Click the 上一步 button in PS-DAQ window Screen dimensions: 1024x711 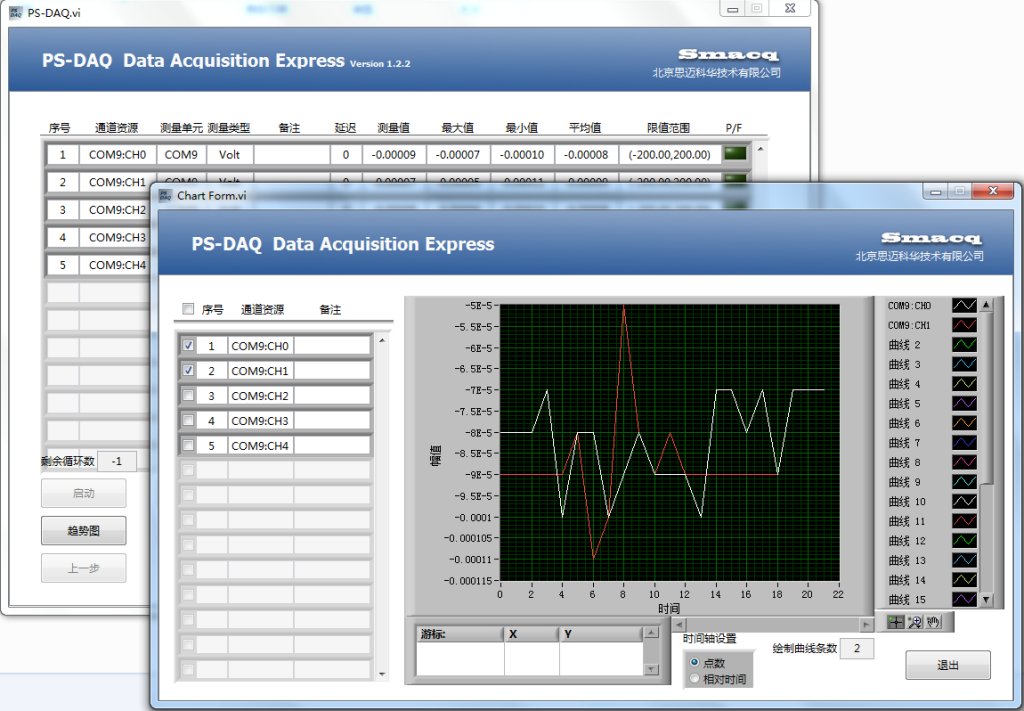[84, 568]
